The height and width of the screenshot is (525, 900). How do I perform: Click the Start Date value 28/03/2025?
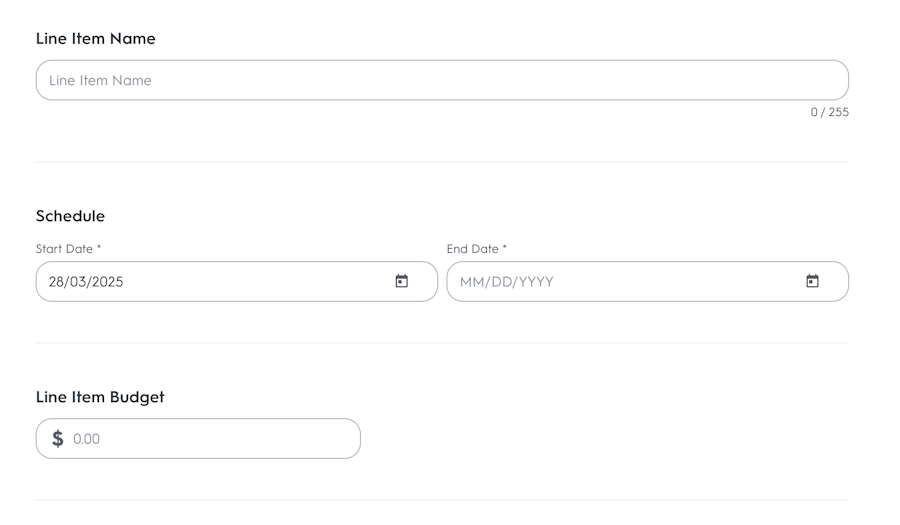tap(86, 281)
